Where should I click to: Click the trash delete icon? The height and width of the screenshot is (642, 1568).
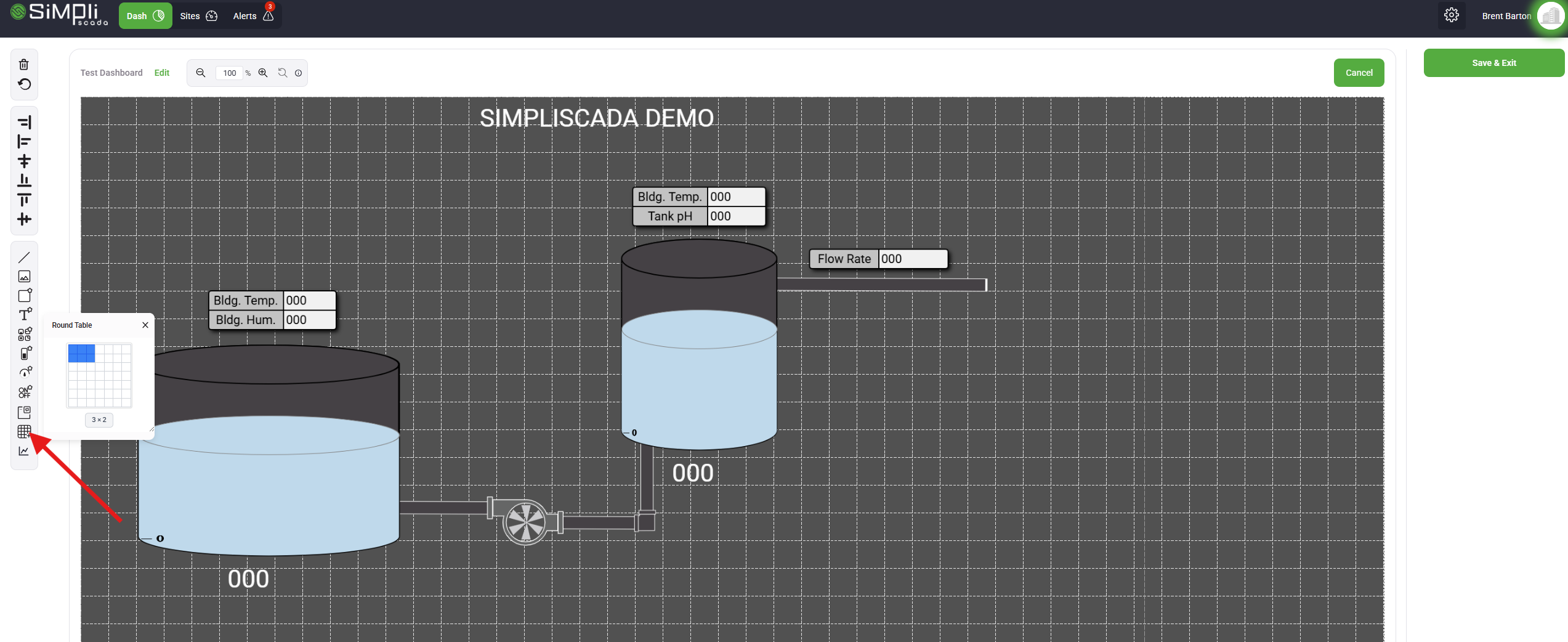coord(24,65)
